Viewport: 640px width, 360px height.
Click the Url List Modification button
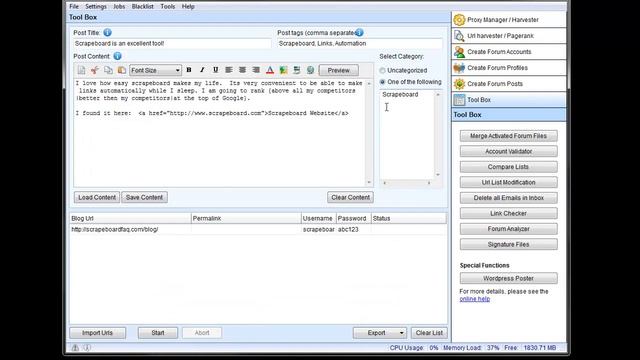click(509, 182)
